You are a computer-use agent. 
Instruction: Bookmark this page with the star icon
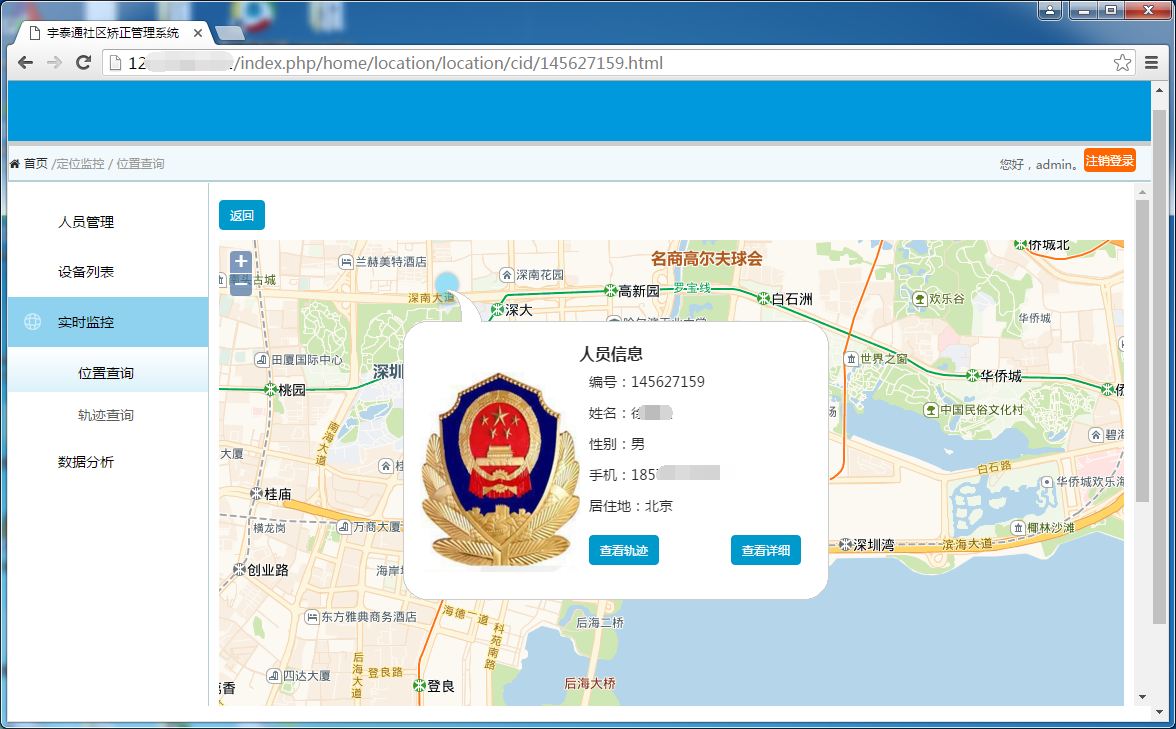pos(1123,63)
